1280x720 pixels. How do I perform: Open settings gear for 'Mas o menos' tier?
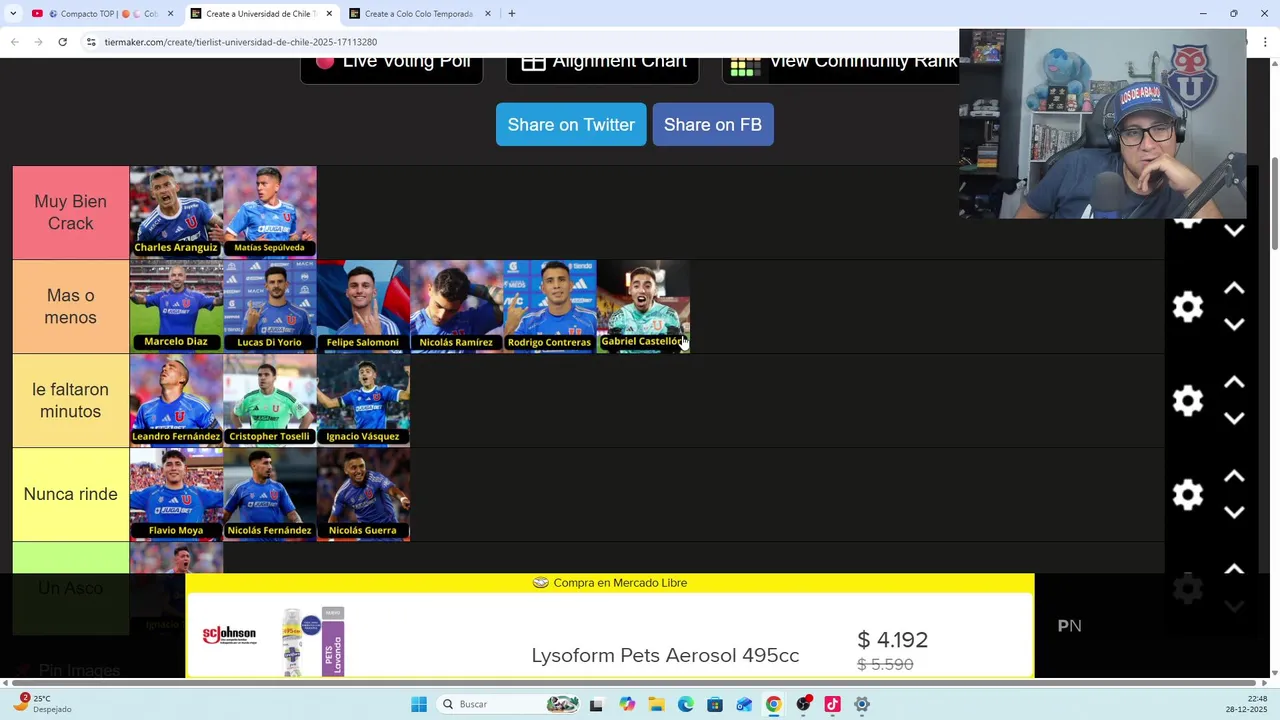[x=1188, y=307]
